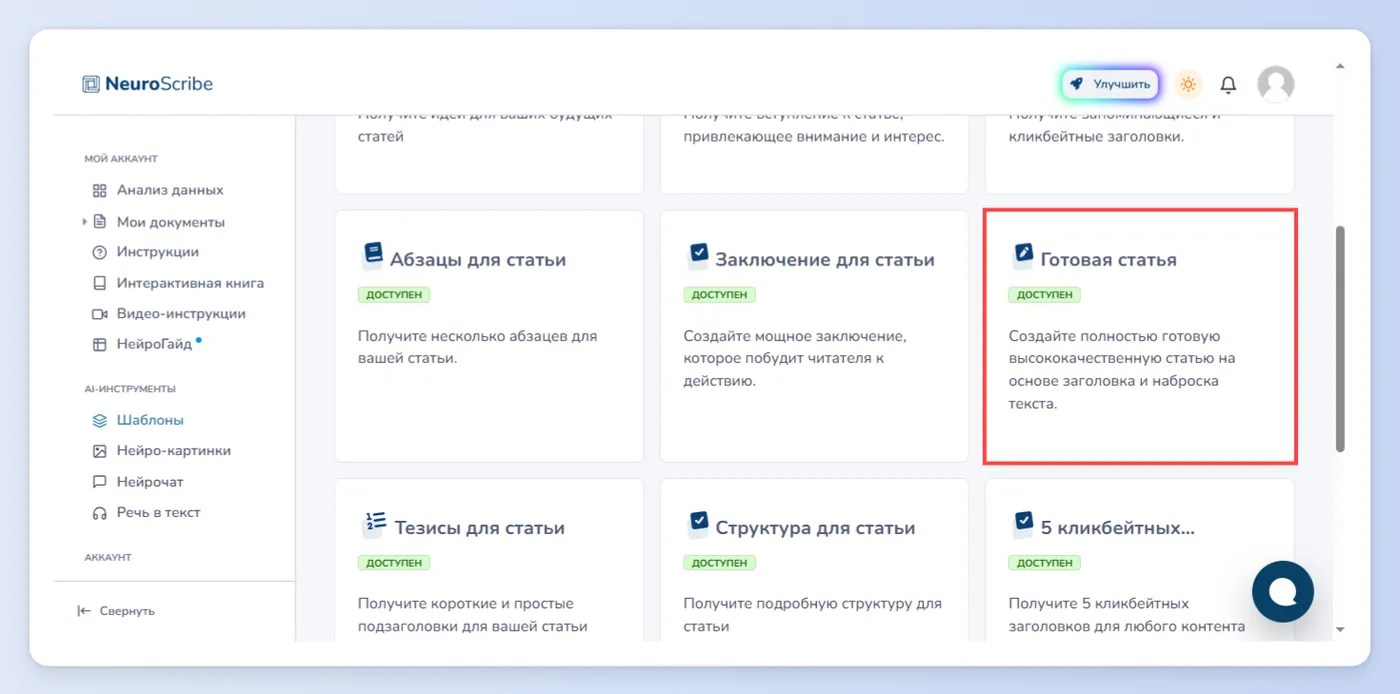Viewport: 1400px width, 694px height.
Task: Click the АККАУНТ section heading
Action: coord(108,557)
